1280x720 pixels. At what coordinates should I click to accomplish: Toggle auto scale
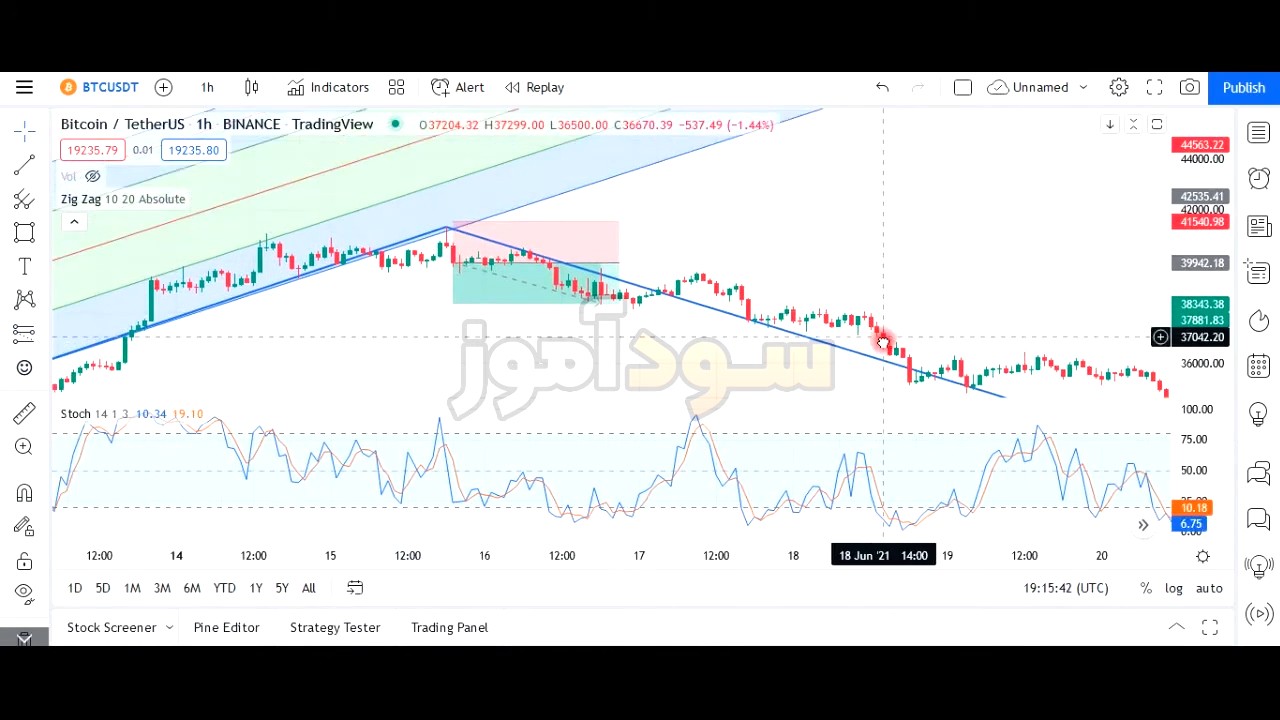[x=1209, y=588]
